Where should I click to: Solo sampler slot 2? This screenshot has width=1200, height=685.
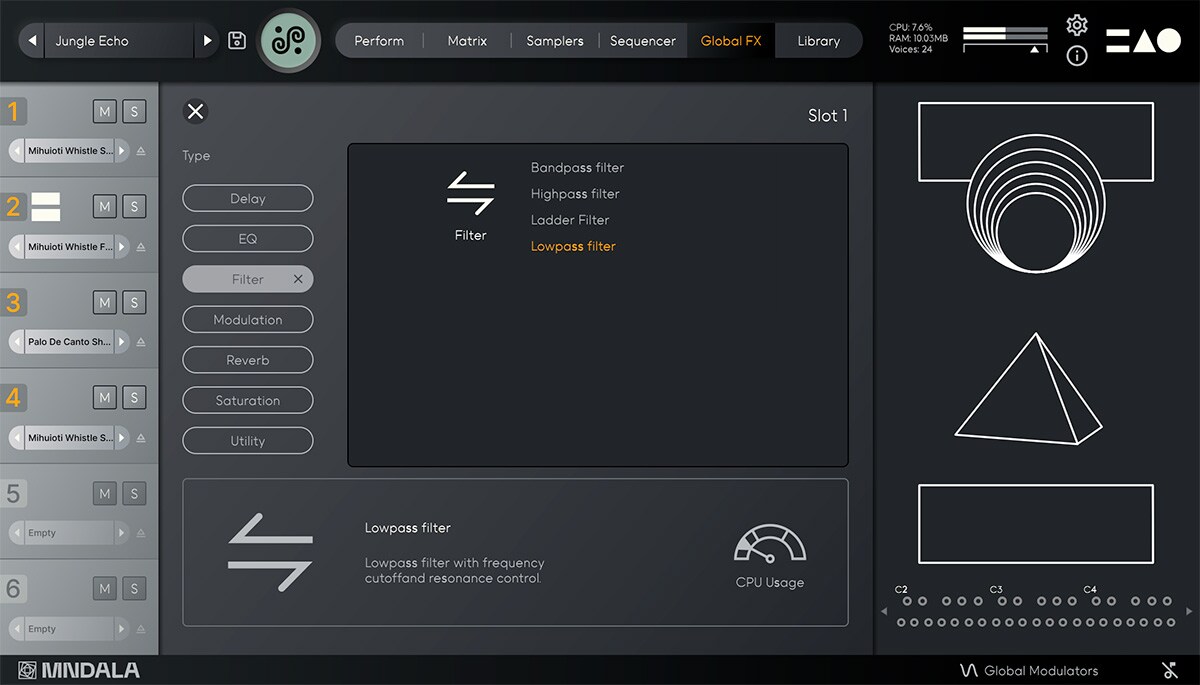(x=134, y=206)
